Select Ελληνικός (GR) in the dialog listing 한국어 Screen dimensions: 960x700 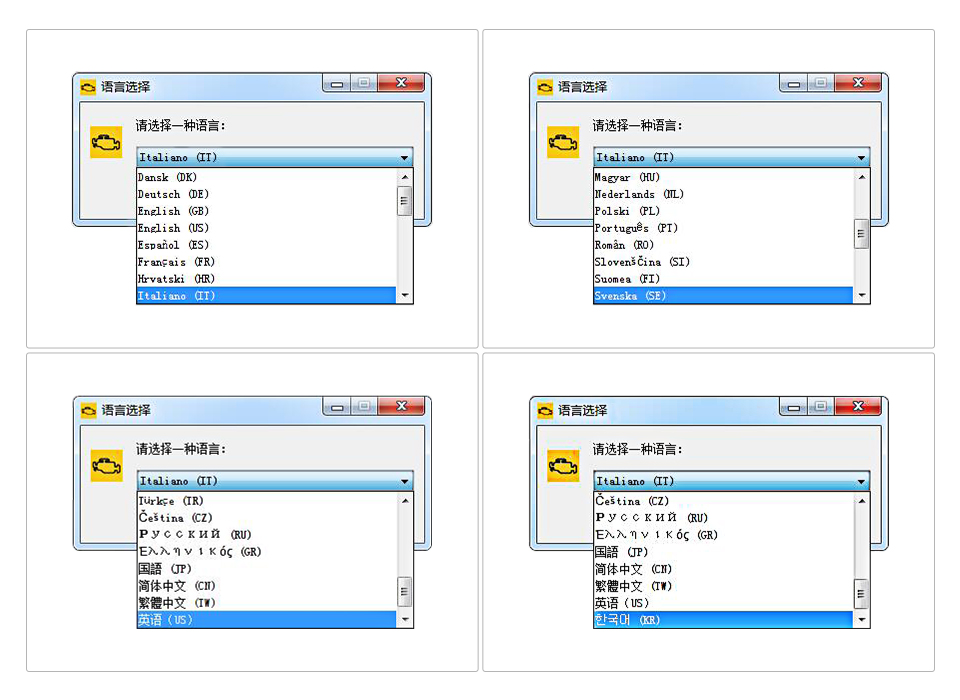click(x=723, y=535)
